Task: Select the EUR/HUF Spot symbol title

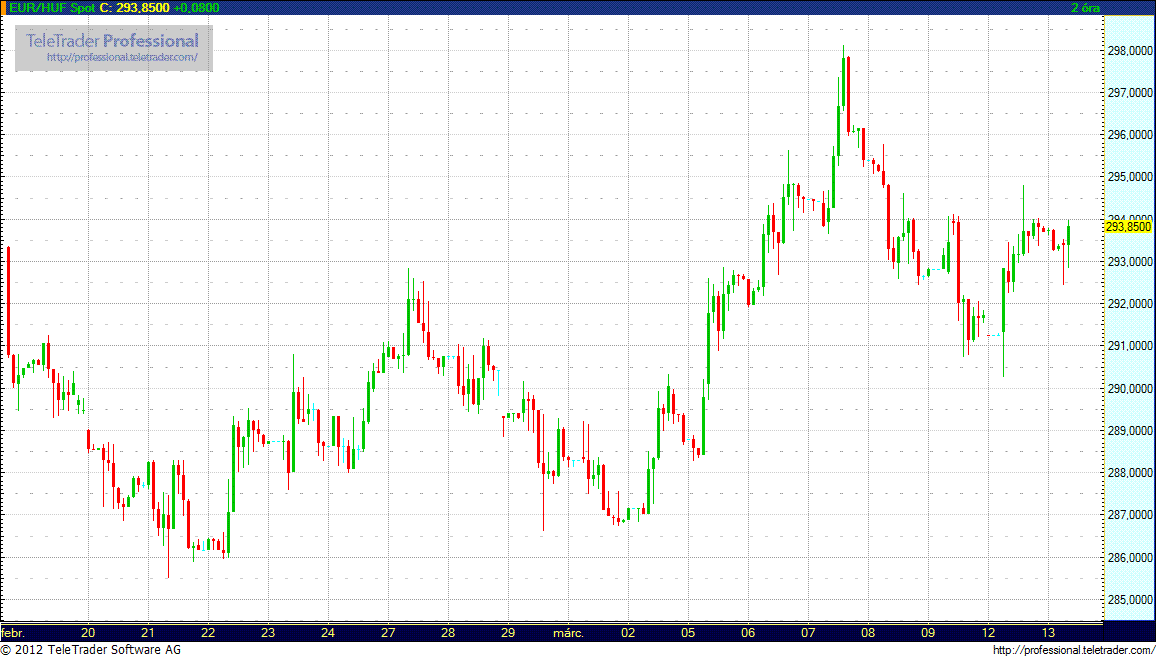Action: tap(47, 7)
